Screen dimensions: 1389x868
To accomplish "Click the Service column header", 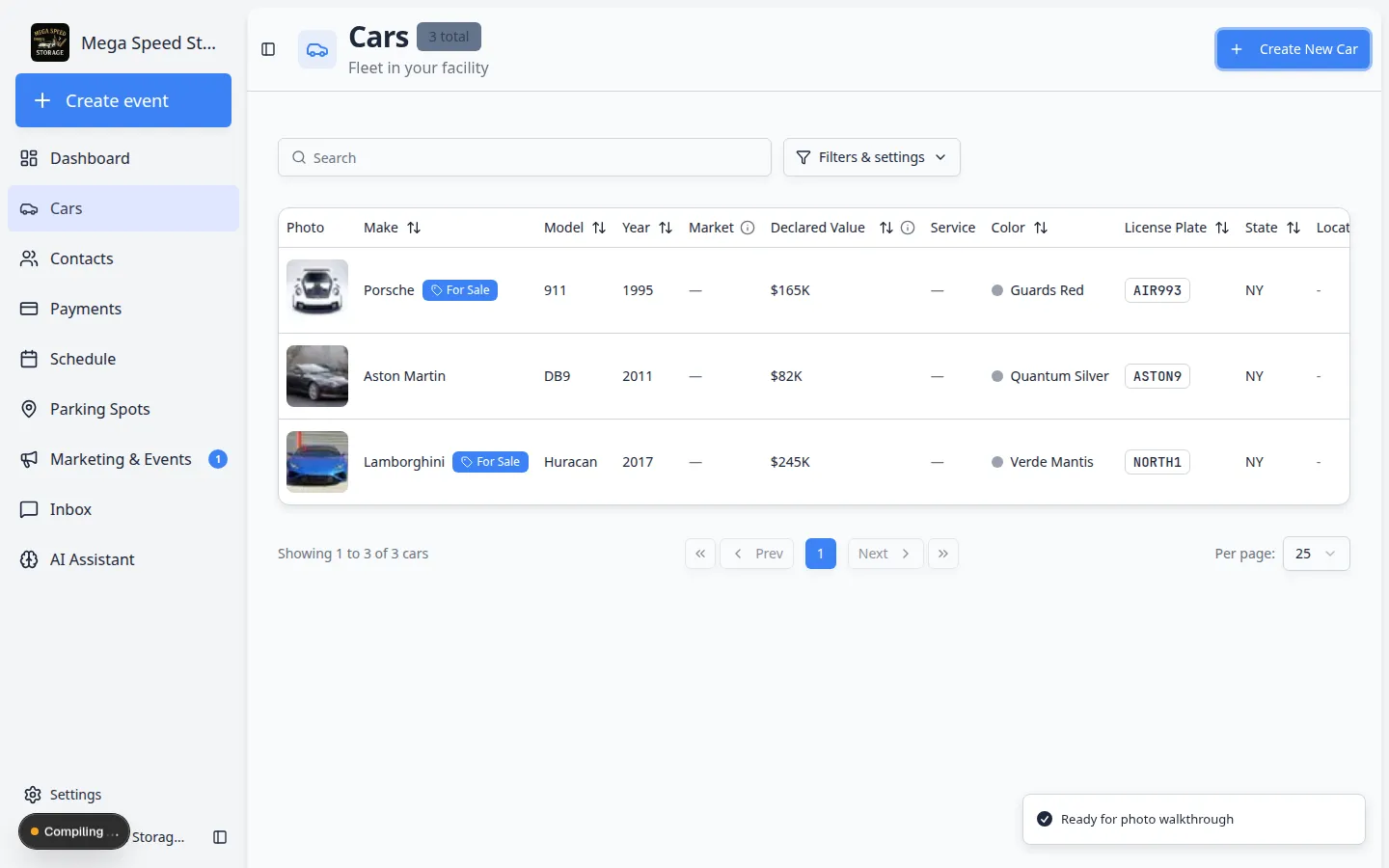I will click(953, 228).
